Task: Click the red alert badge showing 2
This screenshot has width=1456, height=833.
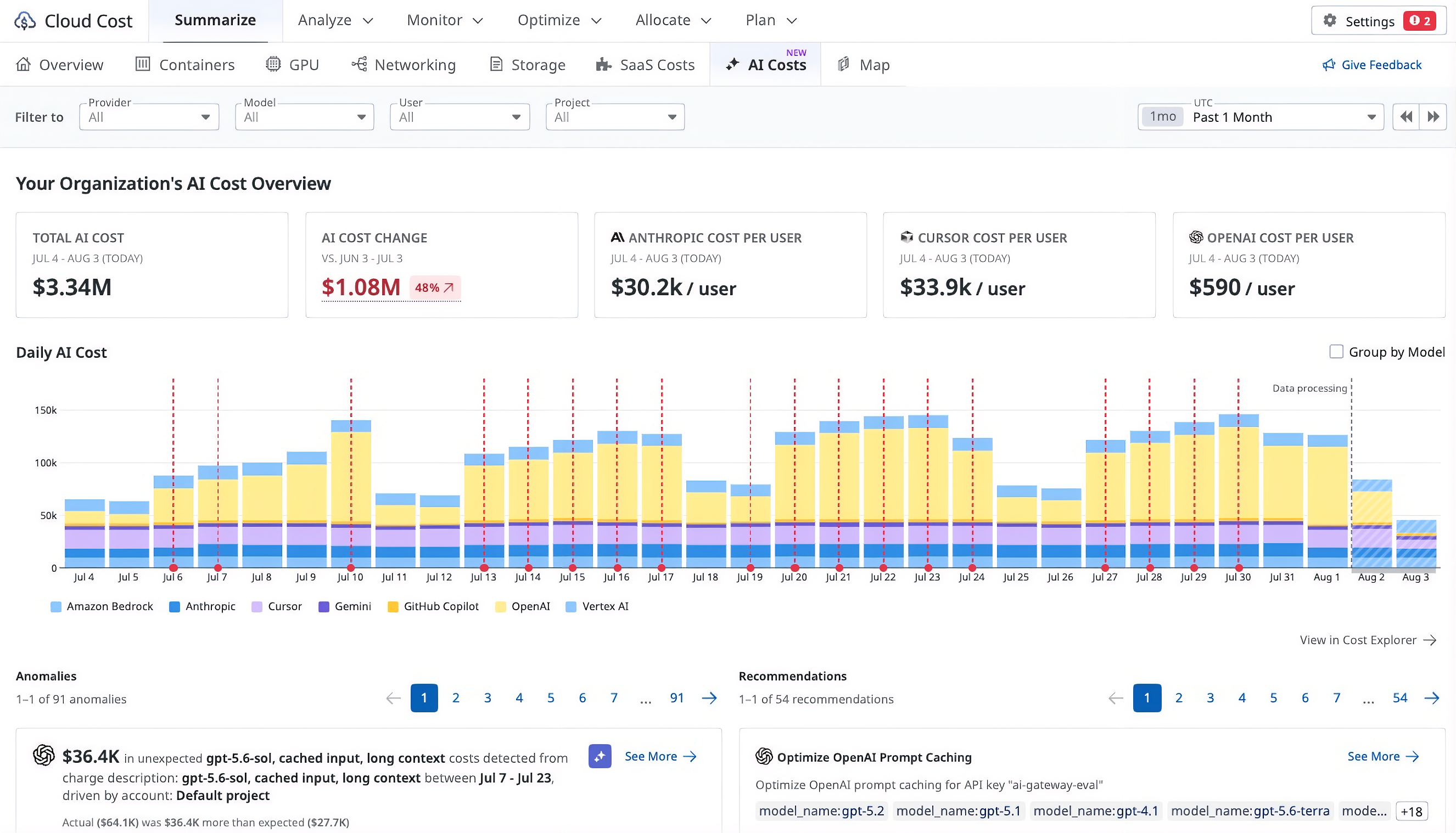Action: click(x=1420, y=21)
